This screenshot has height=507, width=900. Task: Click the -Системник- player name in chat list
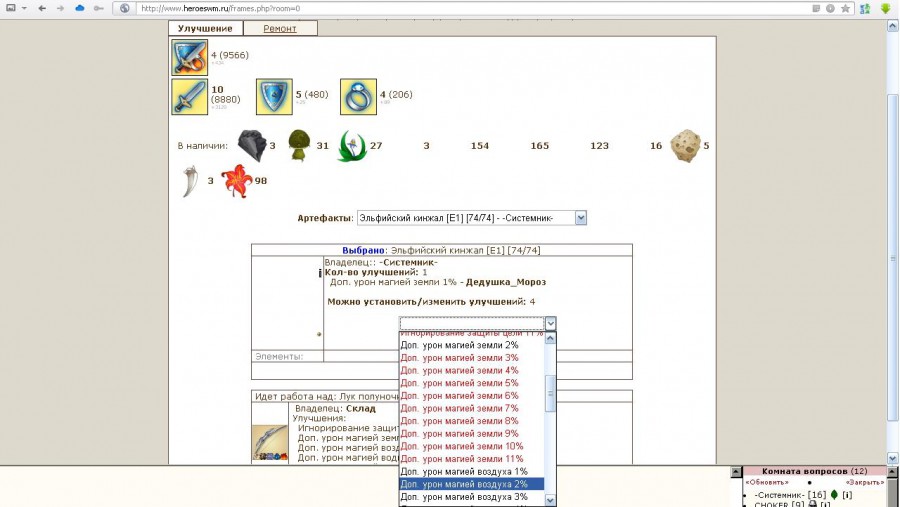click(779, 495)
